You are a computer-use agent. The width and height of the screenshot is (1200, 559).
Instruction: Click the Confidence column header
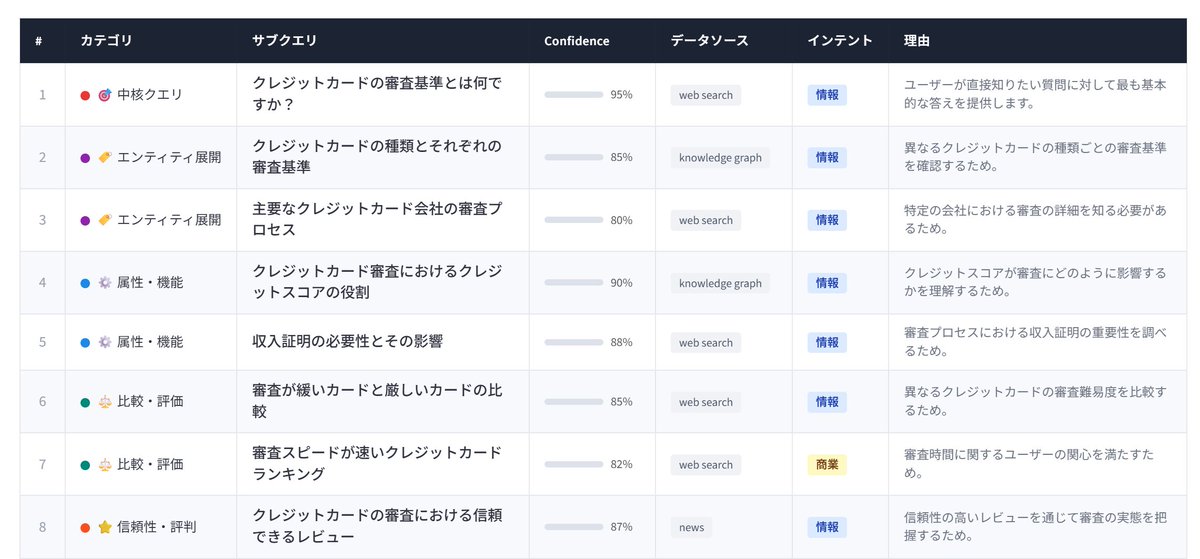click(x=577, y=41)
